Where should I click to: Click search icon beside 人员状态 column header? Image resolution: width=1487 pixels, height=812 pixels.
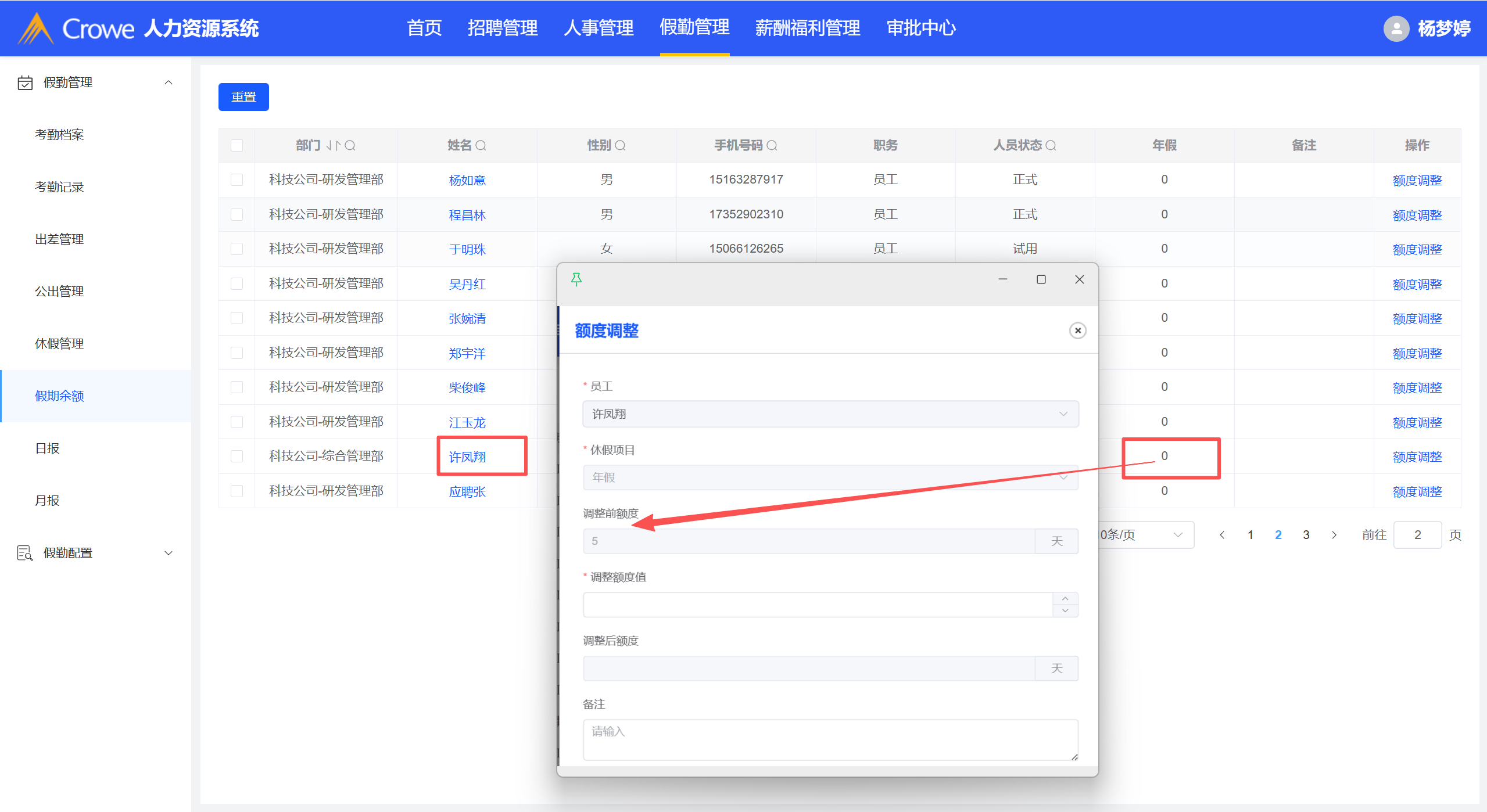[x=1051, y=145]
